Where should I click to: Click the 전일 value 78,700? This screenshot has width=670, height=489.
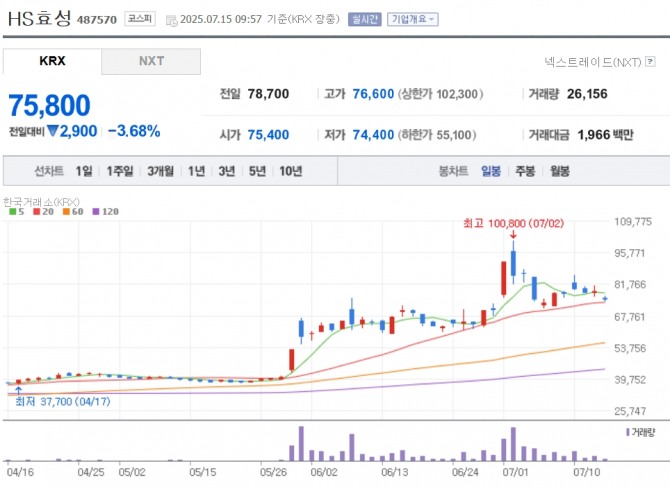point(268,94)
